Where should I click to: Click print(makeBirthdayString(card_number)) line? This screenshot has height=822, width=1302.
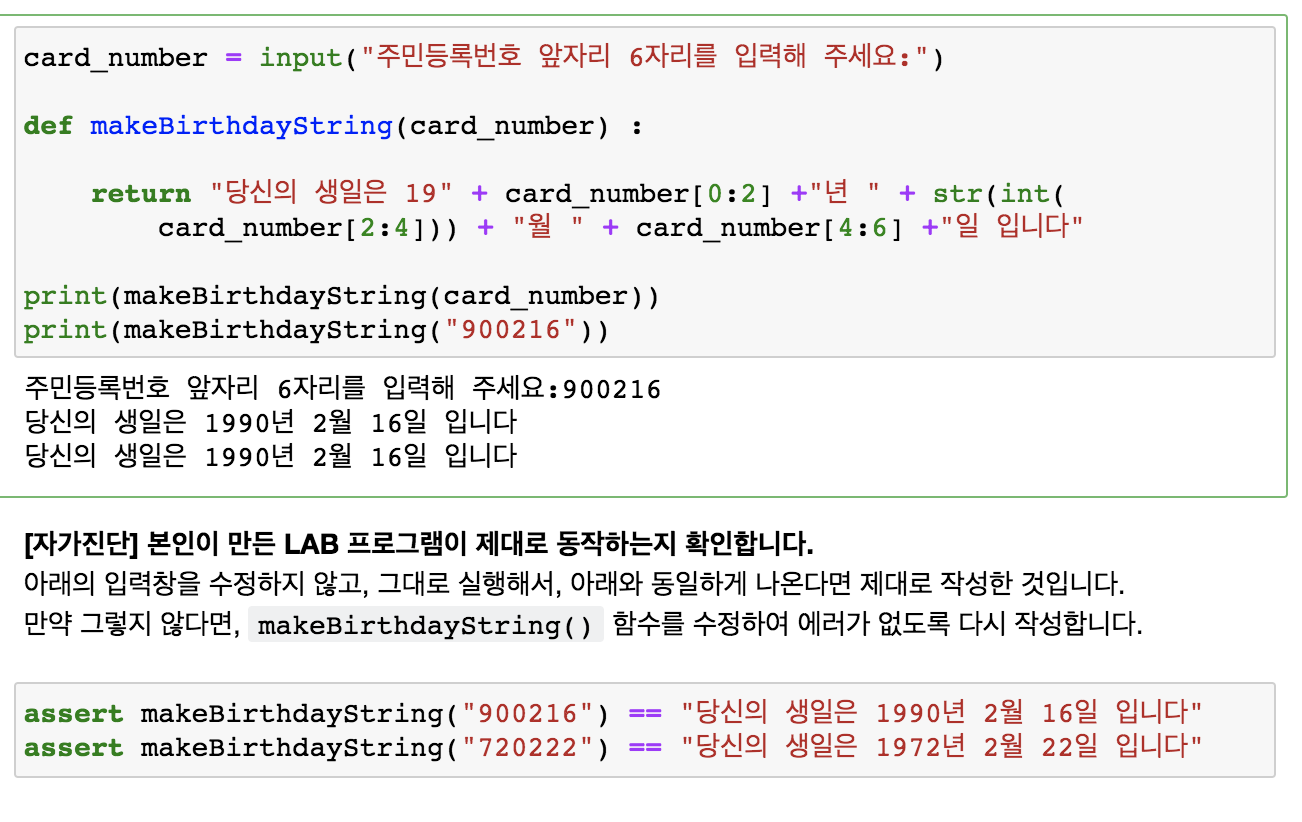(x=341, y=296)
